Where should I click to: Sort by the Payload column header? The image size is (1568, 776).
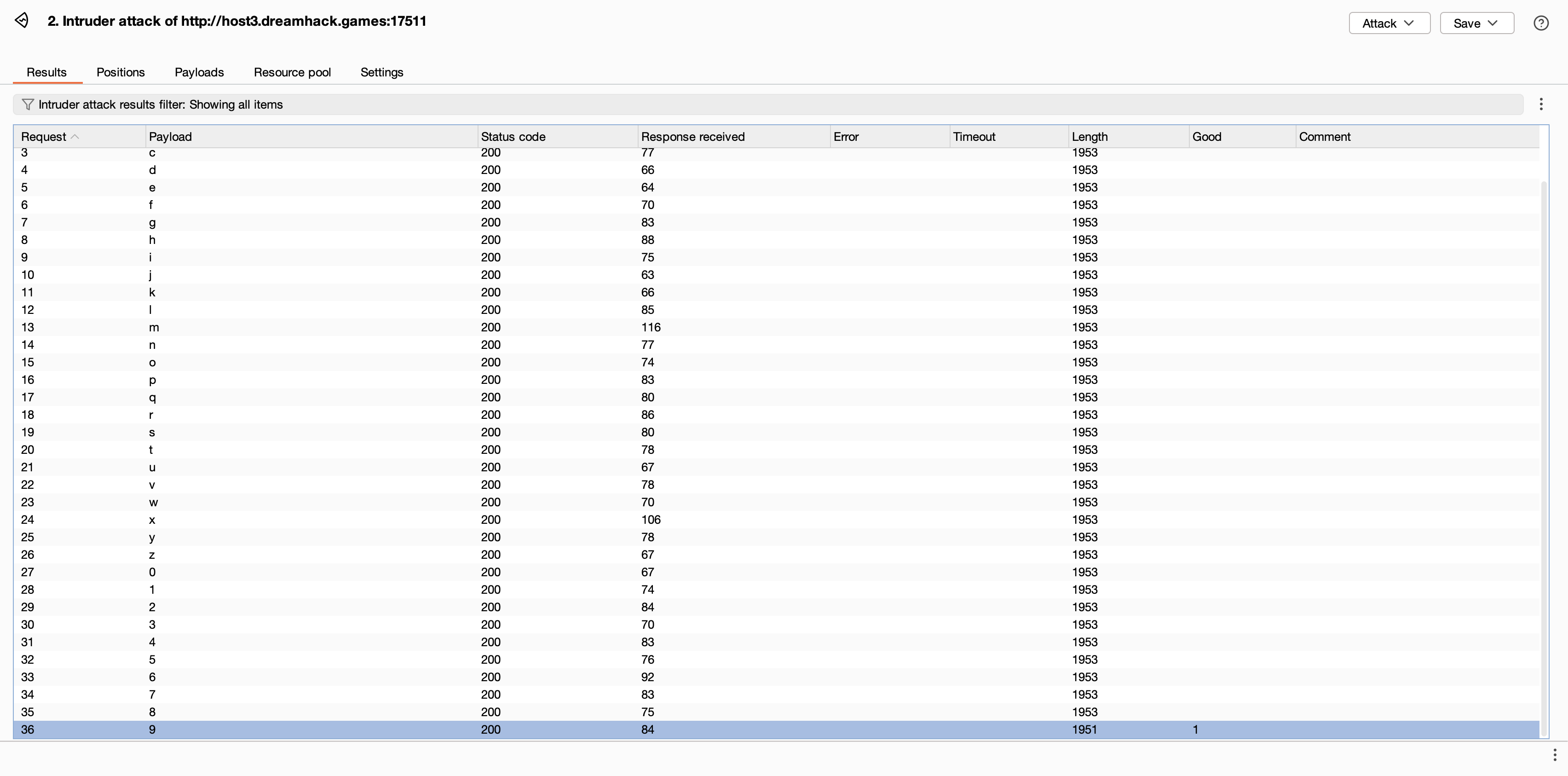(311, 136)
